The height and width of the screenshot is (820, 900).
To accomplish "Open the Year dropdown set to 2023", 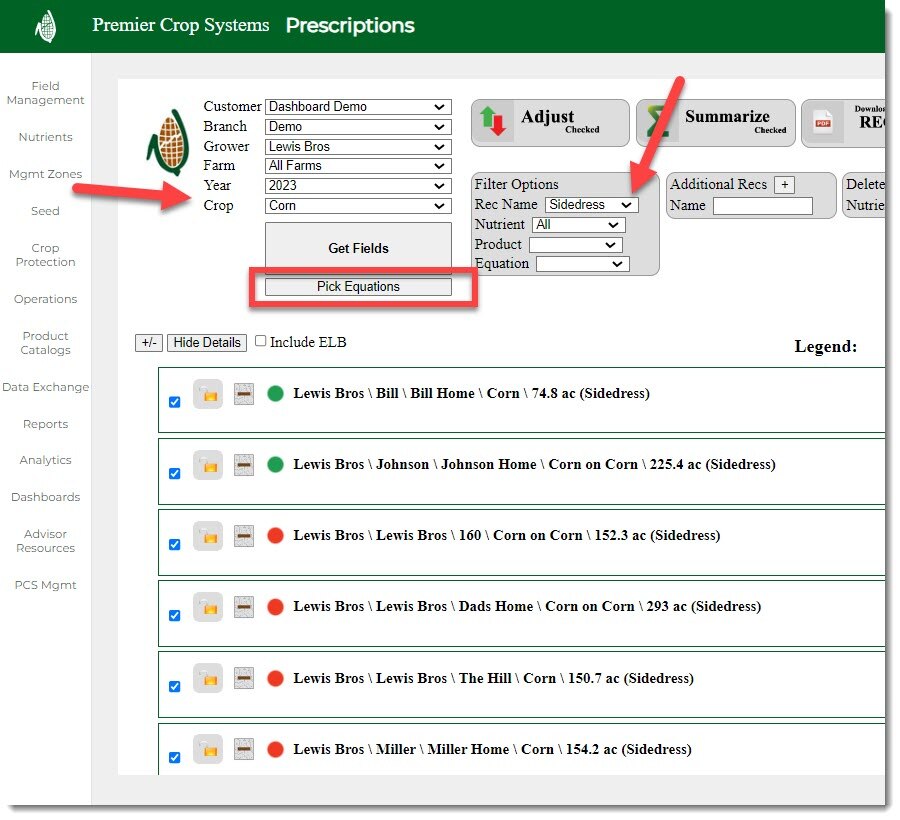I will tap(357, 186).
